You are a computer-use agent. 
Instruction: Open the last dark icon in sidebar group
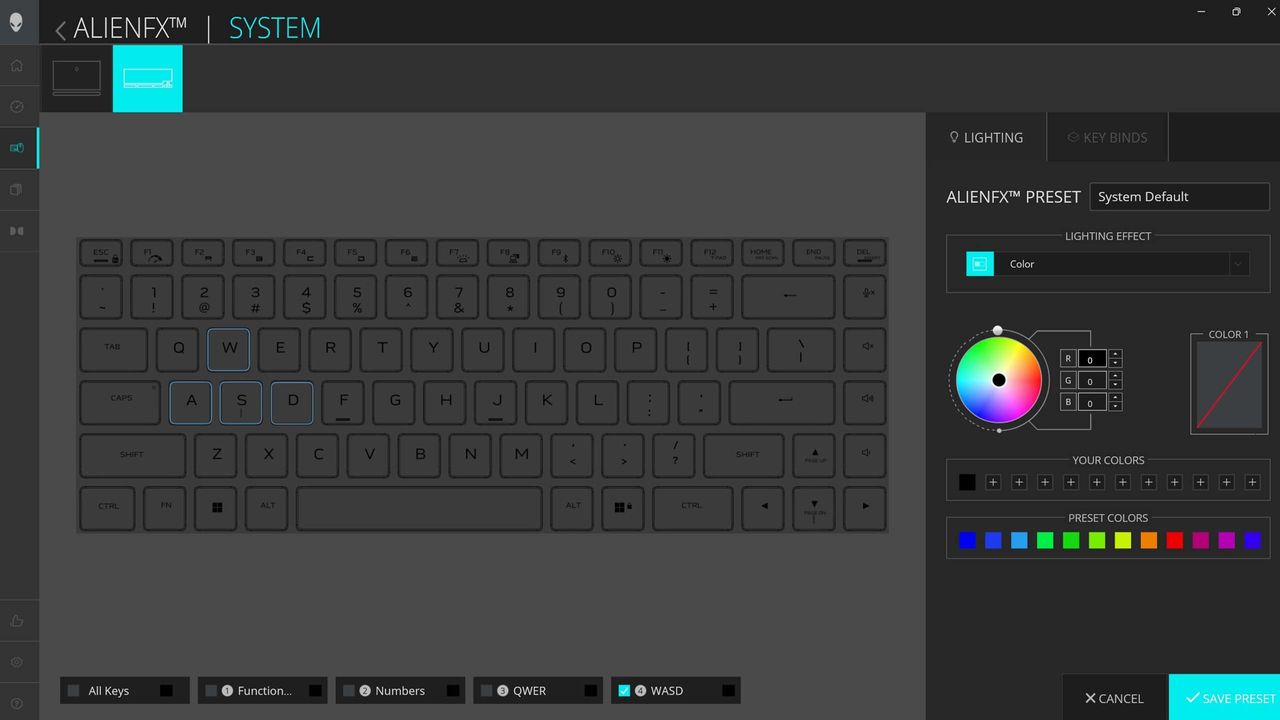tap(17, 231)
